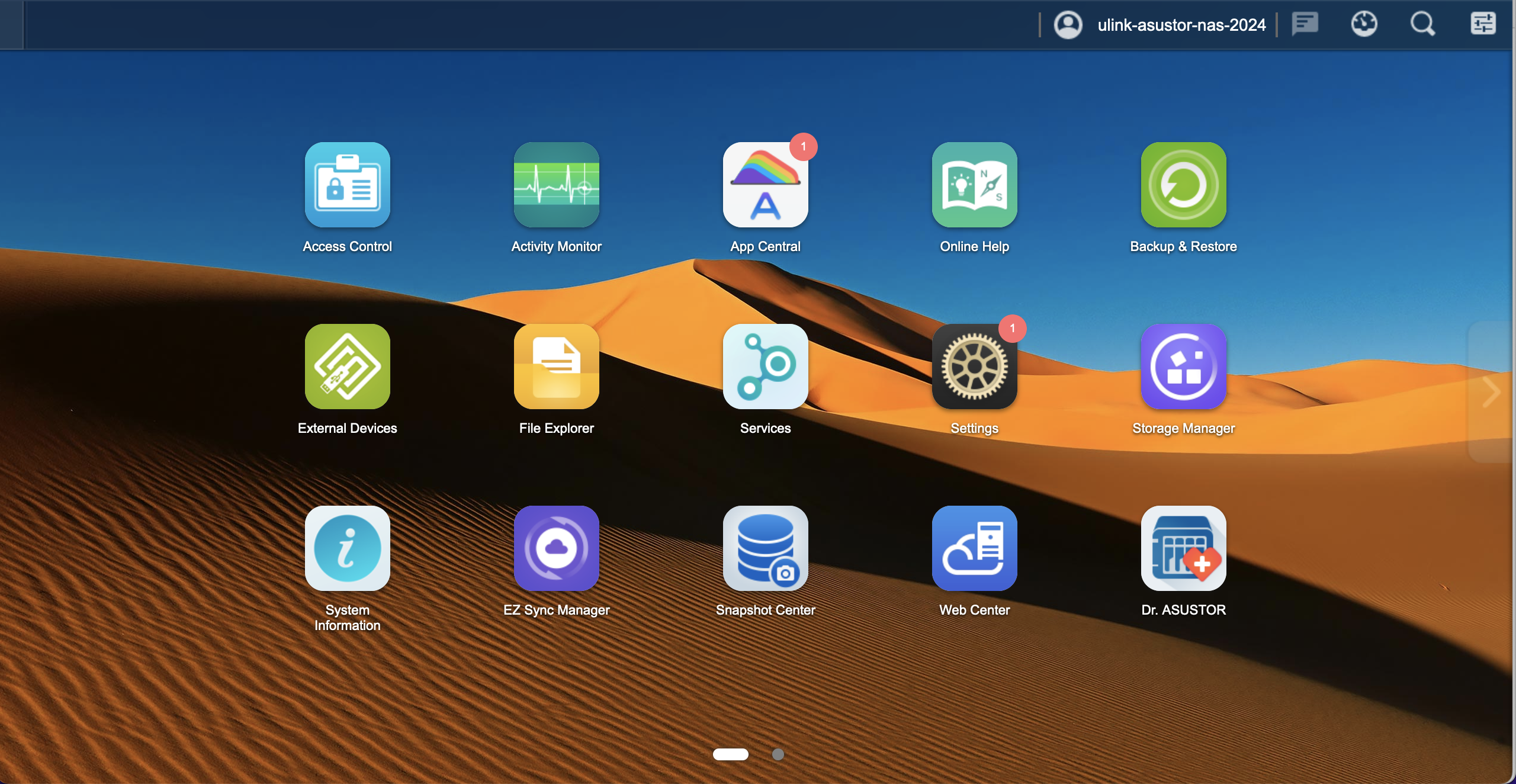Open the Online Help app
Viewport: 1516px width, 784px height.
click(974, 185)
